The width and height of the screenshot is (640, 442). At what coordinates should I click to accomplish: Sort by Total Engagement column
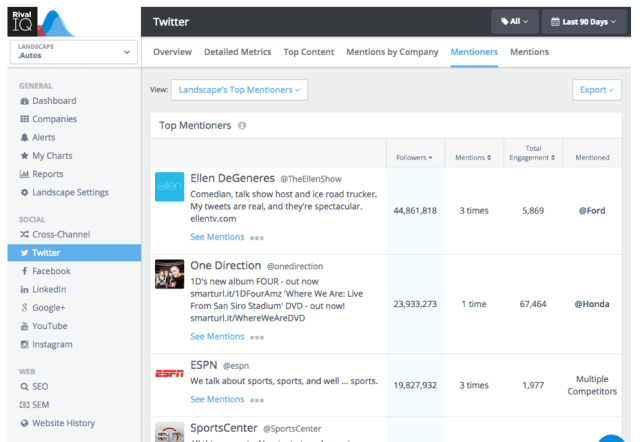[533, 153]
